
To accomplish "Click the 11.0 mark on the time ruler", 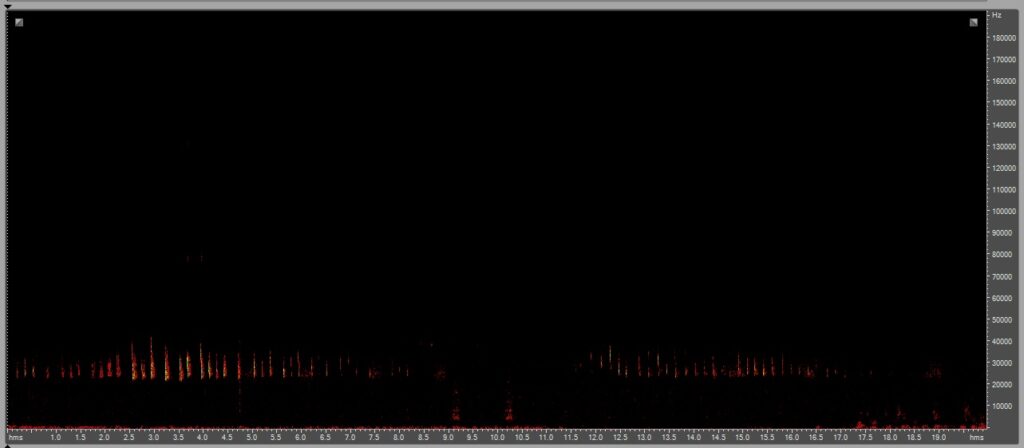I will pyautogui.click(x=547, y=437).
